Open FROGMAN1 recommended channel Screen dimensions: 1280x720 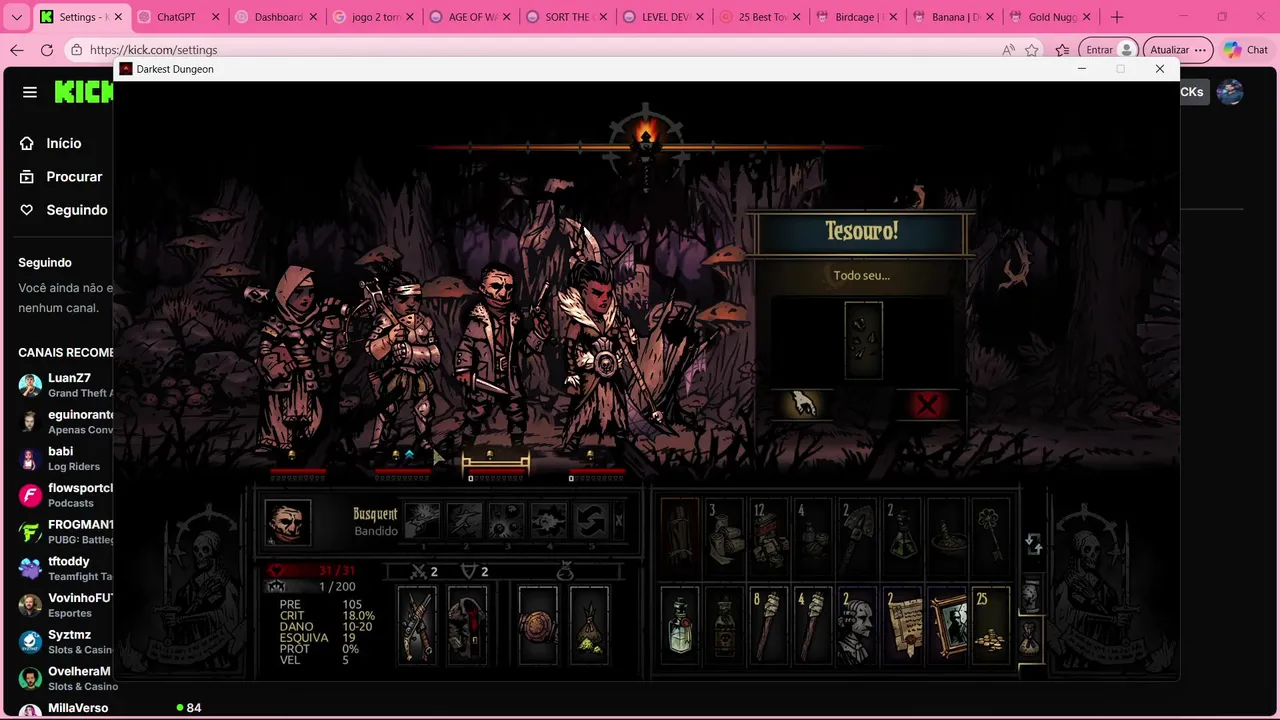66,531
